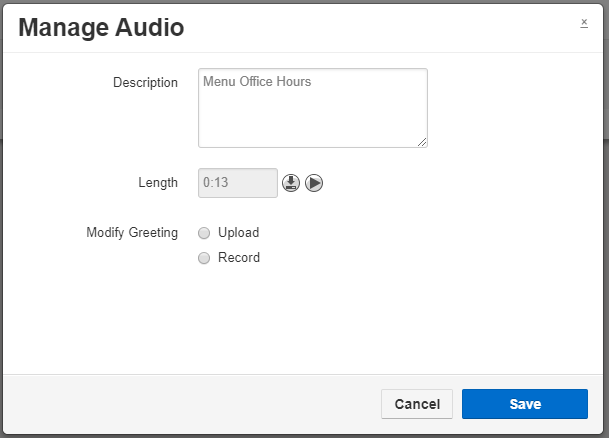
Task: Click the empty header area right of the title
Action: (x=380, y=27)
